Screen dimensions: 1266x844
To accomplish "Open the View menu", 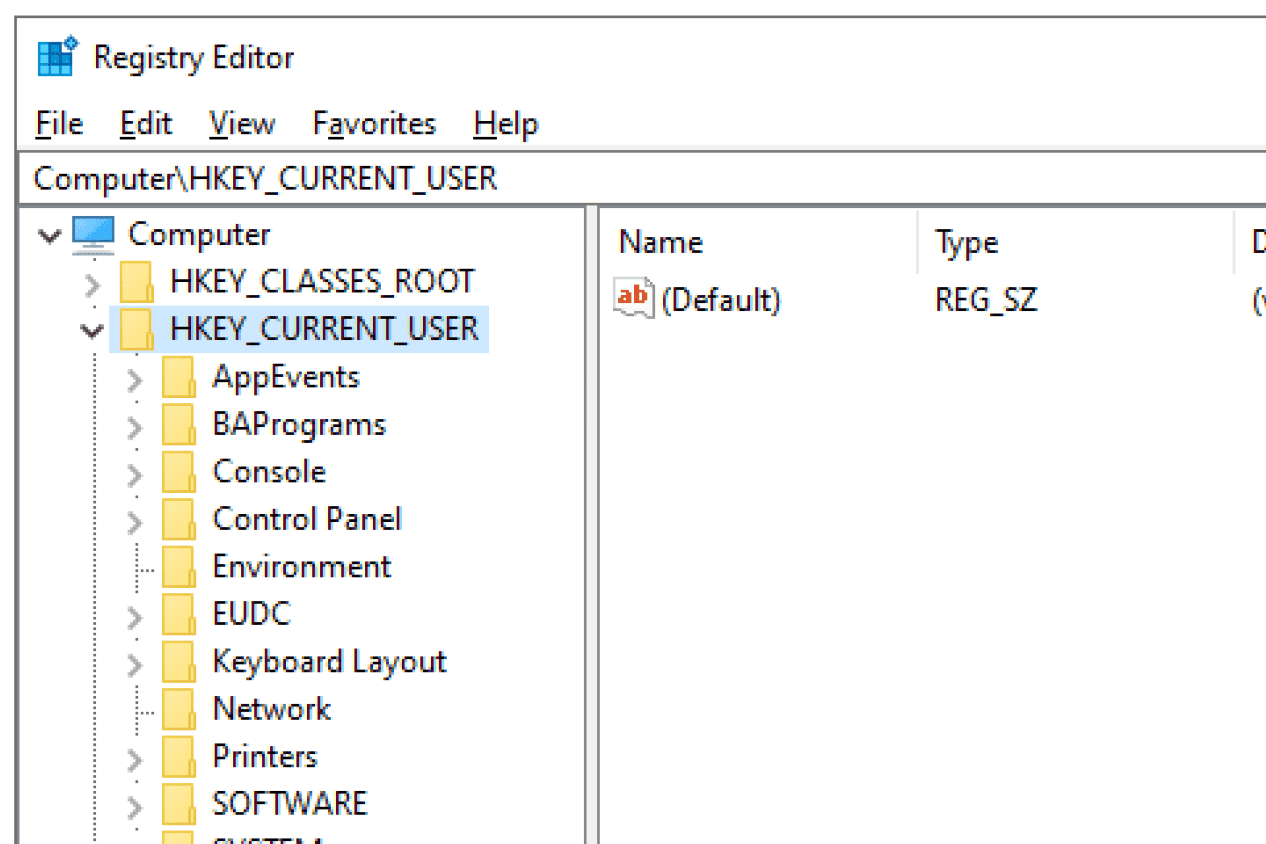I will [242, 124].
